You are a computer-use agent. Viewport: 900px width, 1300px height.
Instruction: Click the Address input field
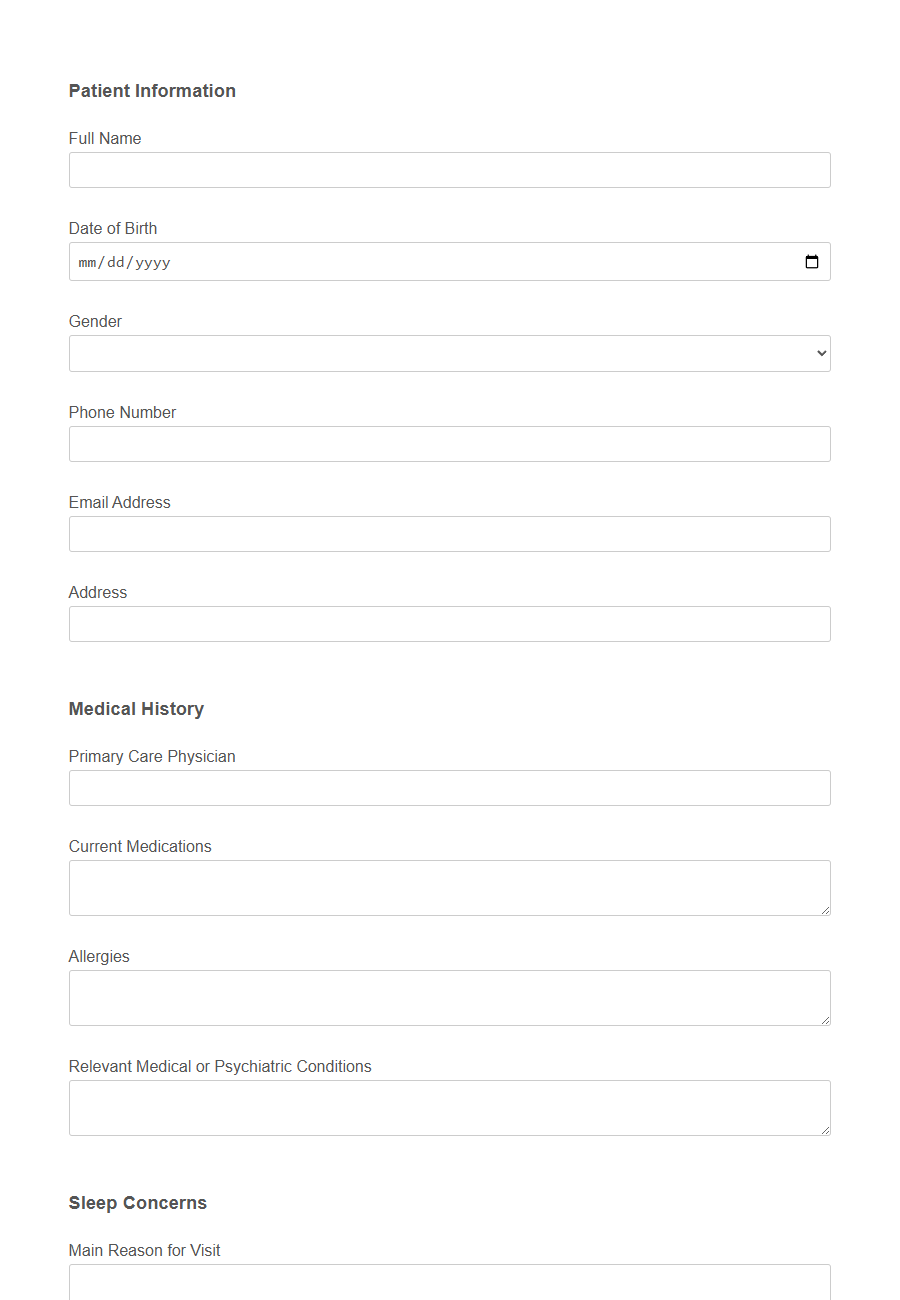pos(449,623)
